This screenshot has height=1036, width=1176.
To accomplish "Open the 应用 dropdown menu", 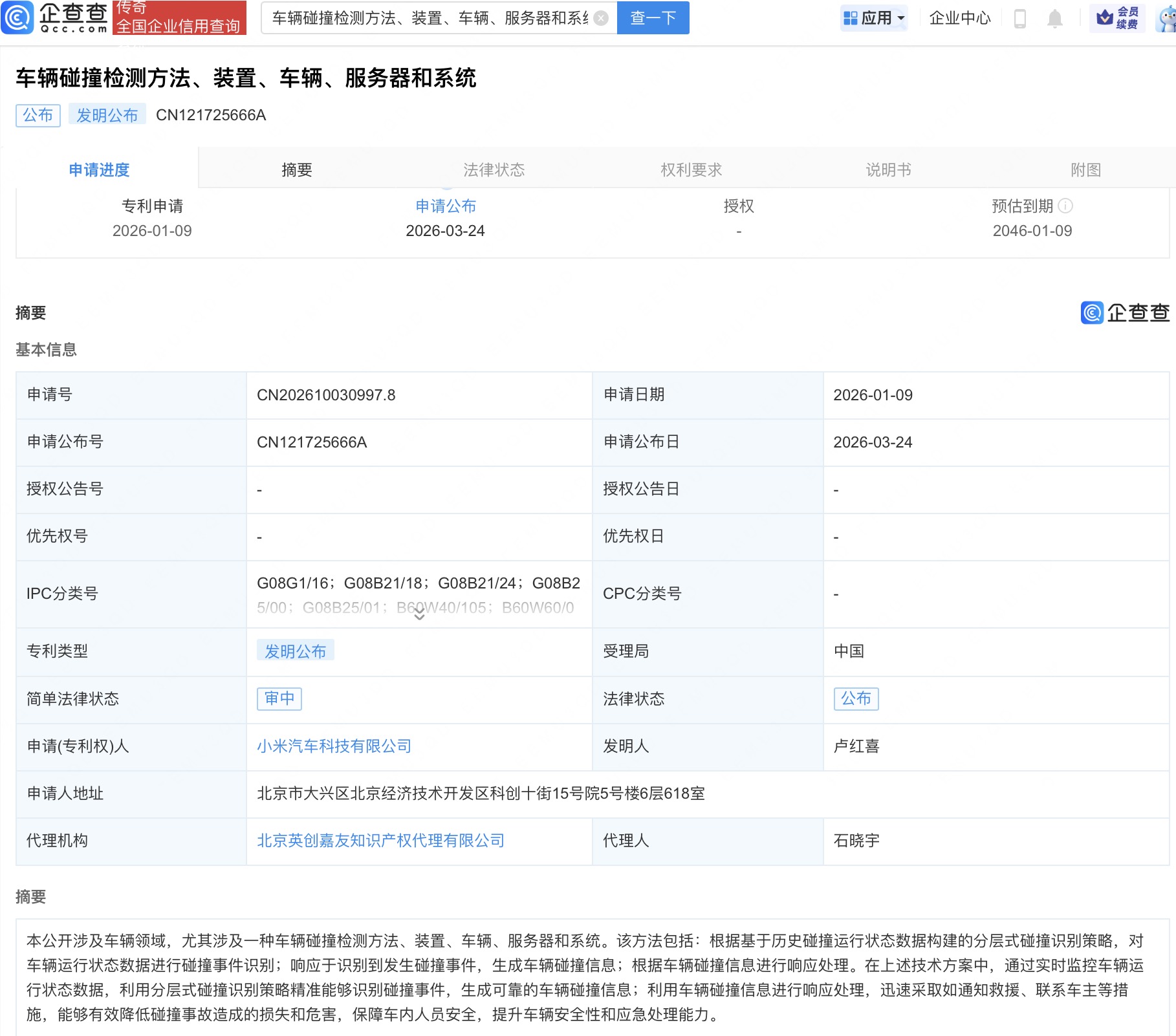I will coord(874,18).
